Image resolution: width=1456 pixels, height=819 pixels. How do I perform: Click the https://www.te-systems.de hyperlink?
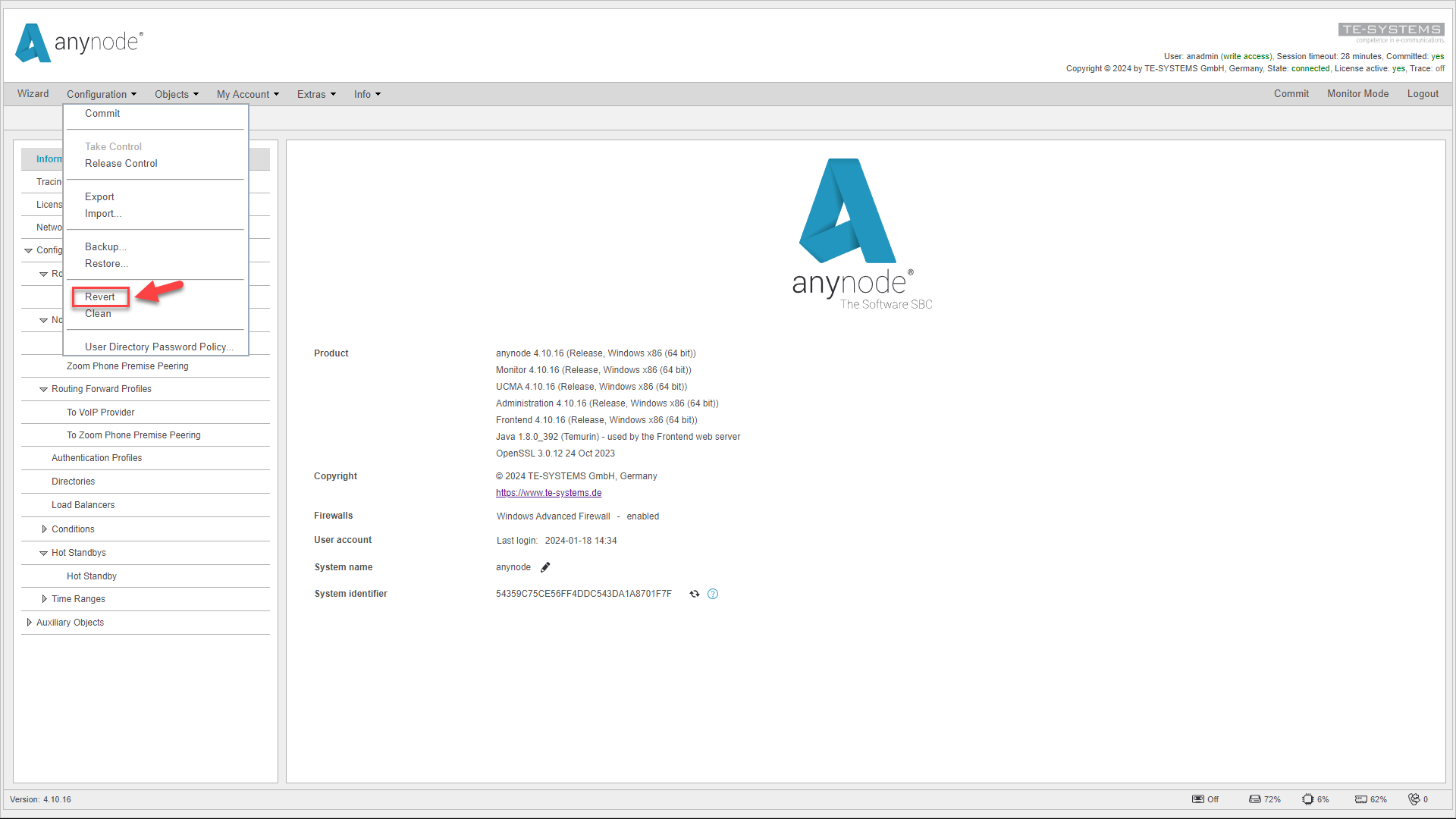pos(548,492)
